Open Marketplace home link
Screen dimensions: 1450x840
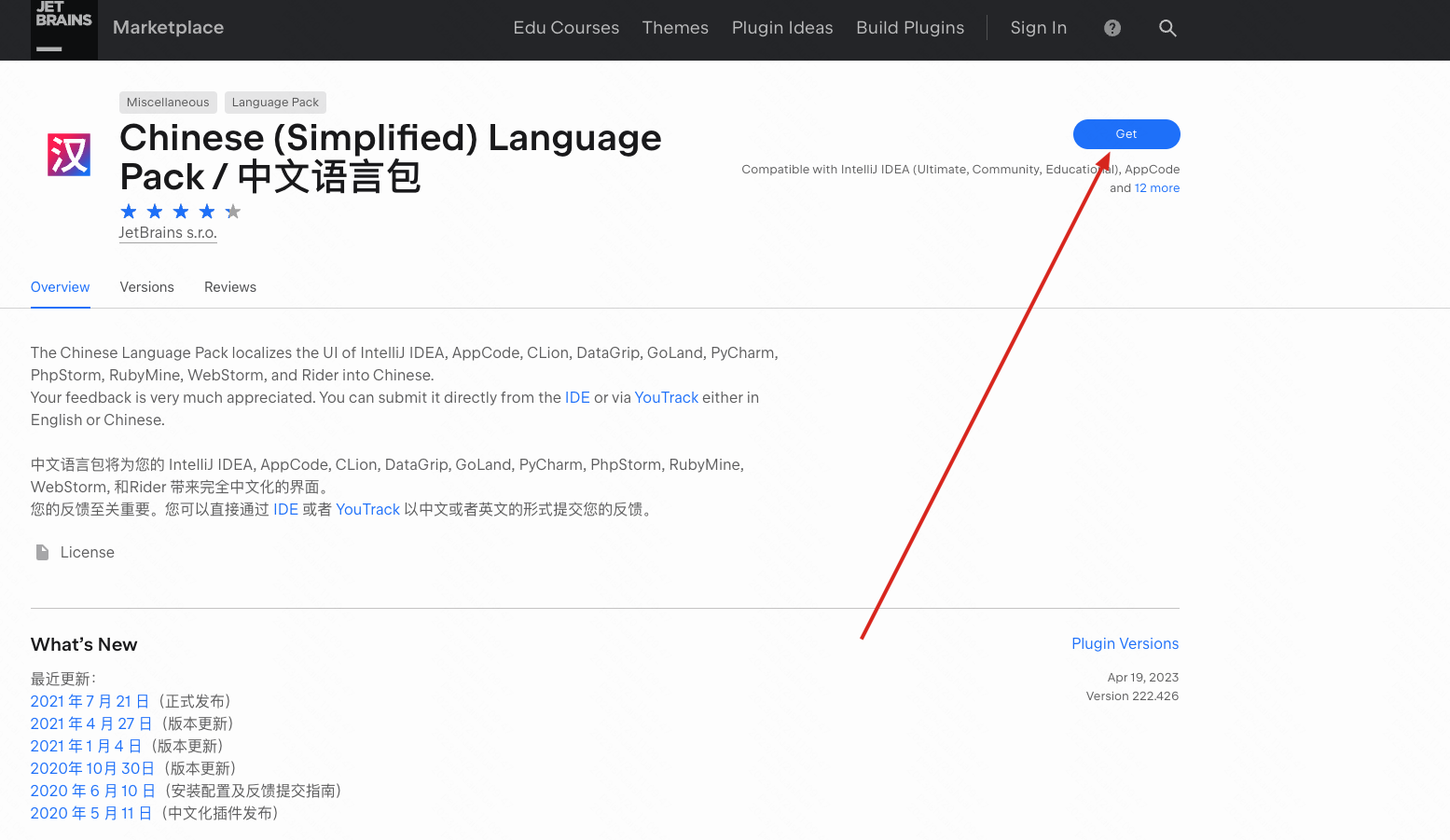click(168, 28)
